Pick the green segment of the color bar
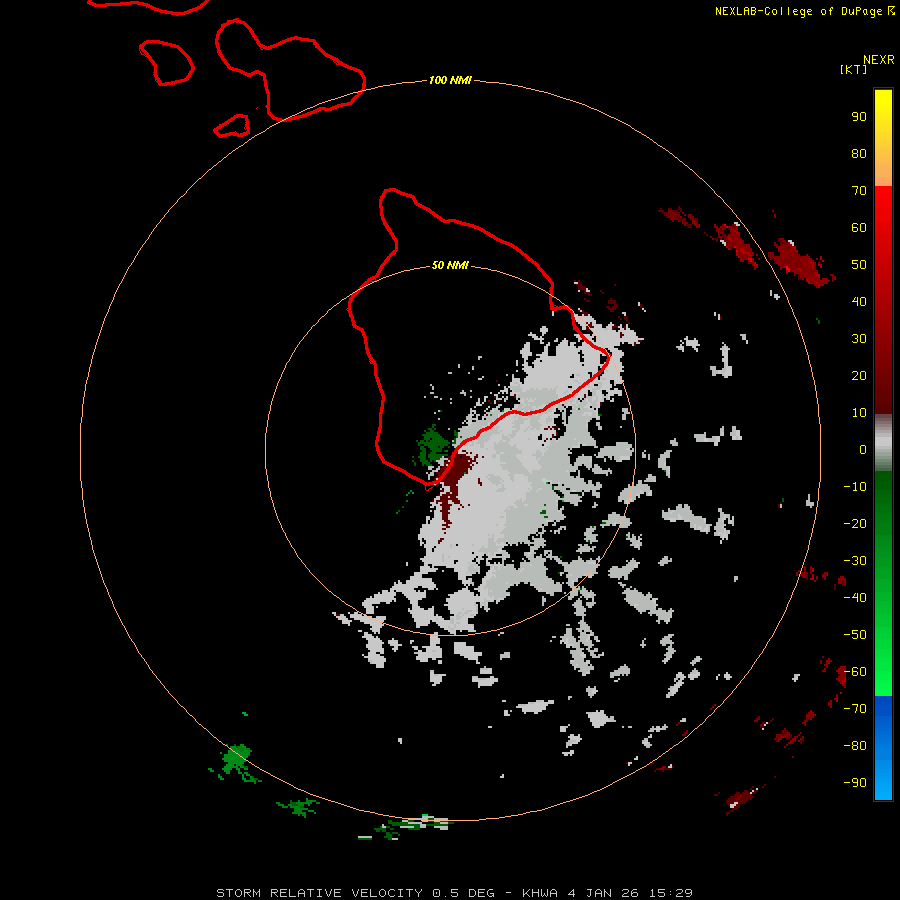Image resolution: width=900 pixels, height=900 pixels. point(883,583)
